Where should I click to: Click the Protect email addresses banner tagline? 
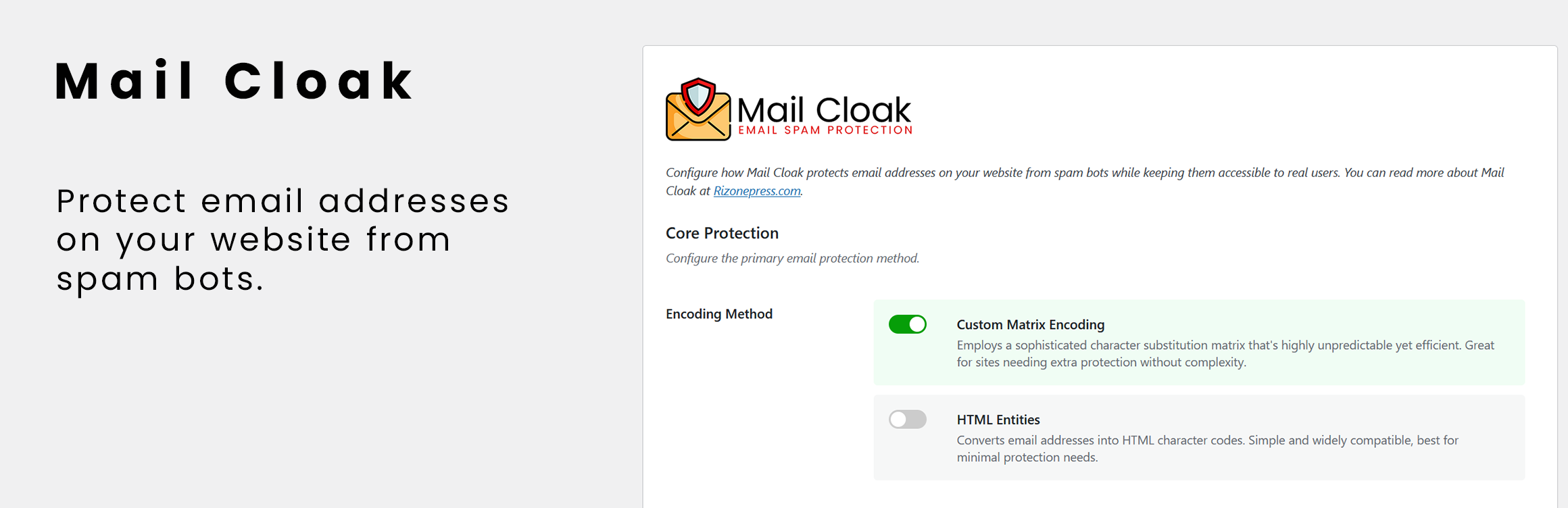pos(283,240)
